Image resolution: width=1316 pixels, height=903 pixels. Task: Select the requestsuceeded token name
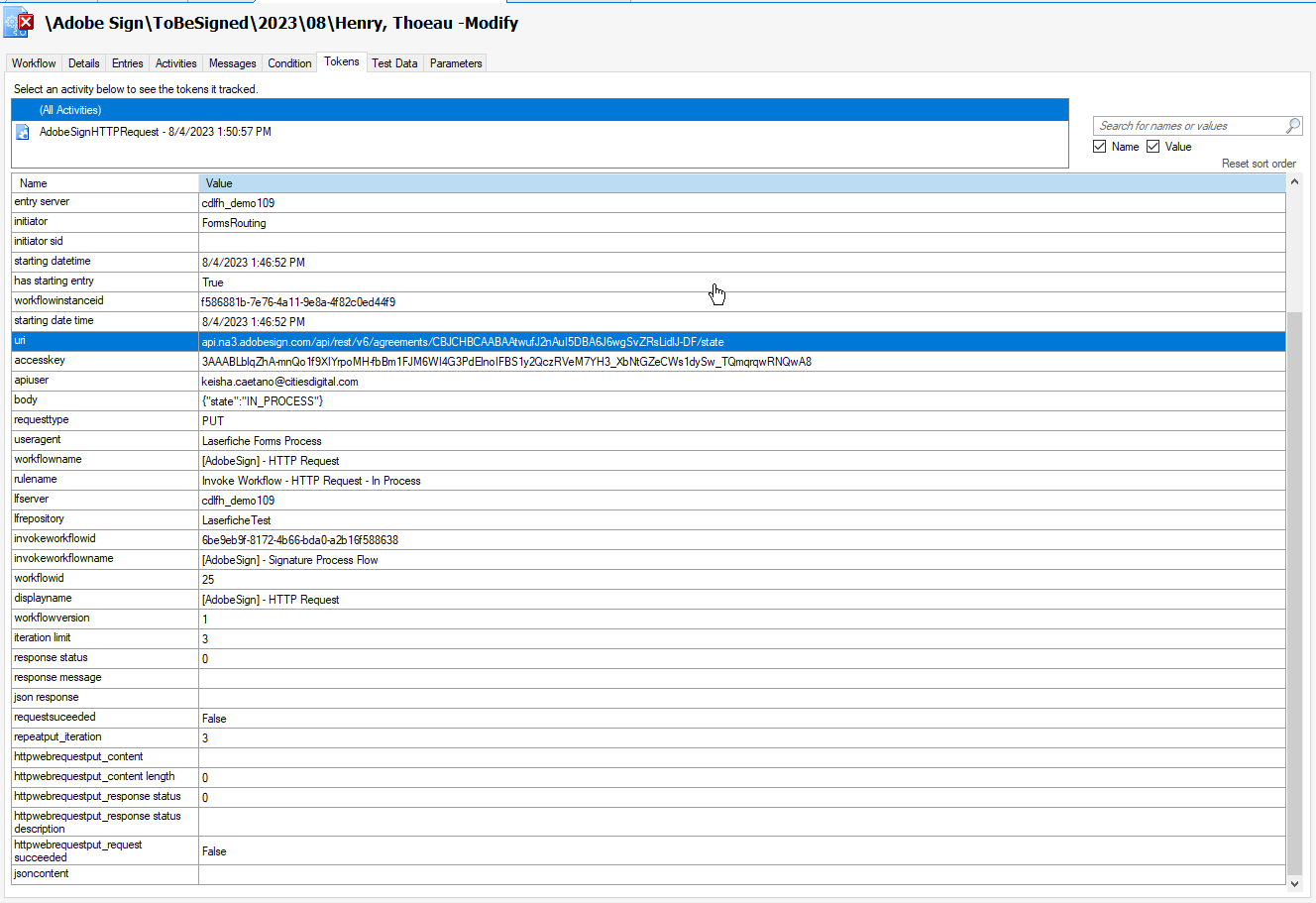click(55, 718)
